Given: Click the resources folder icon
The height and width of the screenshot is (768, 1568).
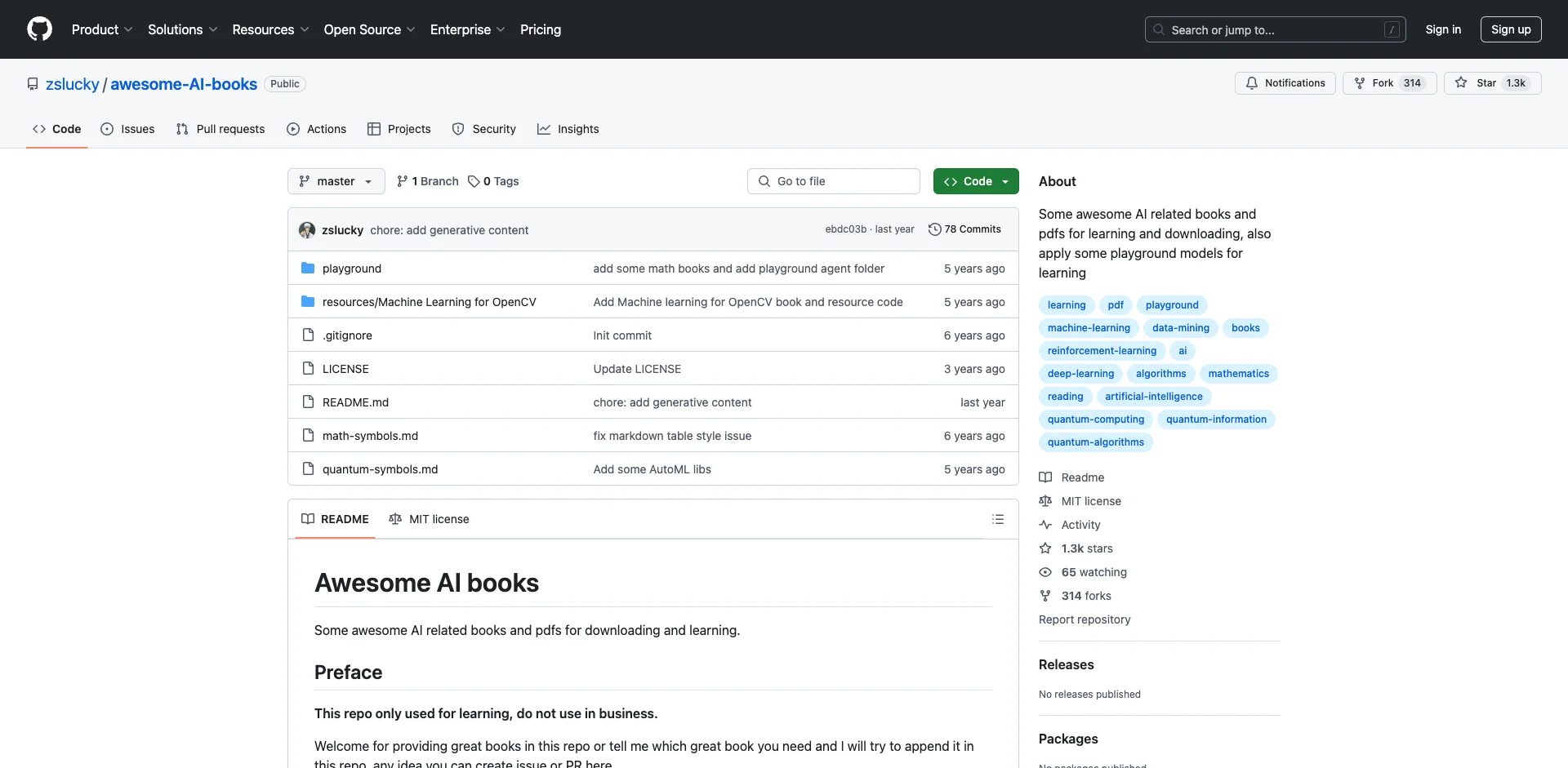Looking at the screenshot, I should 308,302.
